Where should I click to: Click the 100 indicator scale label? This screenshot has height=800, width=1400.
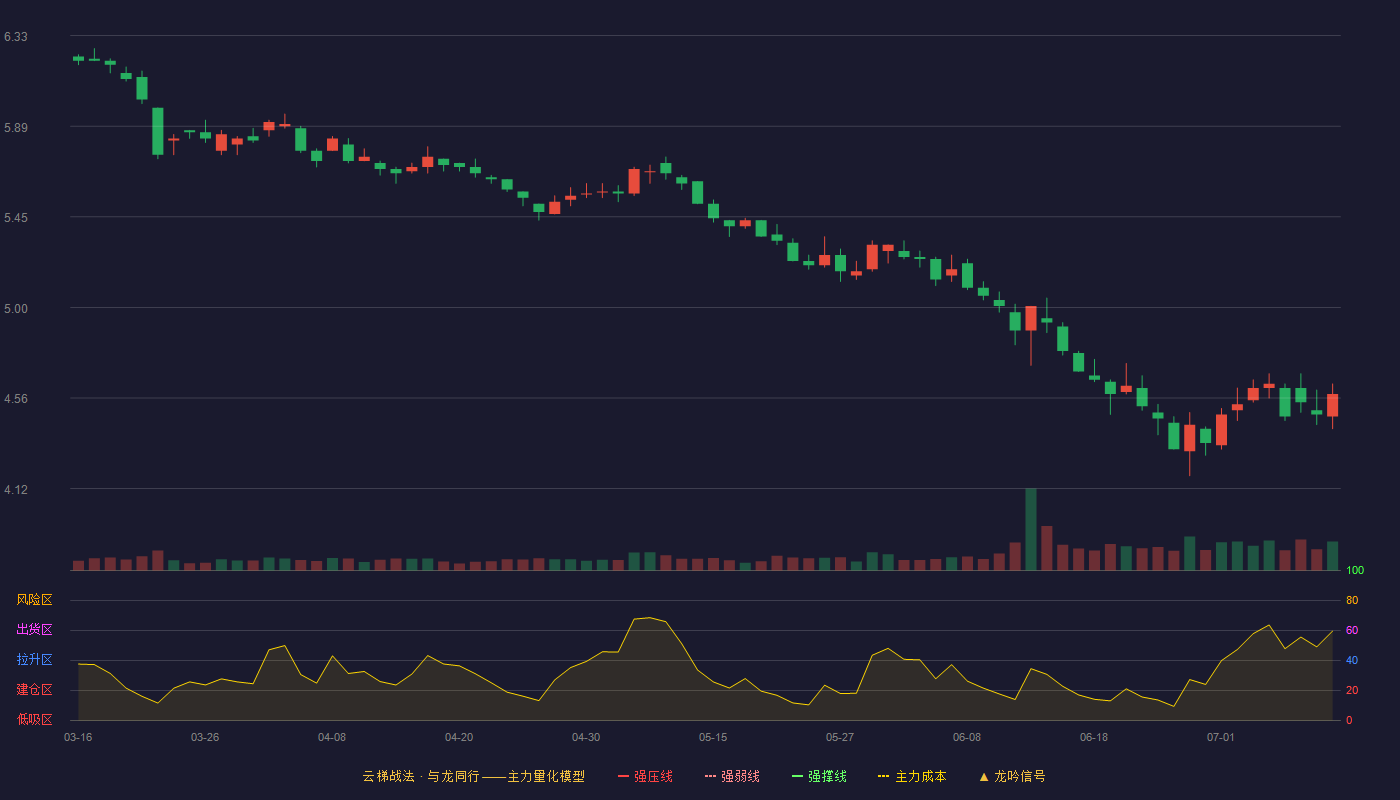(1355, 571)
